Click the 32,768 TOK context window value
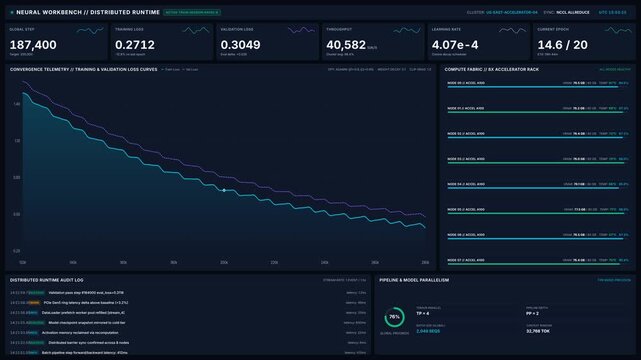This screenshot has height=360, width=641. pyautogui.click(x=538, y=331)
